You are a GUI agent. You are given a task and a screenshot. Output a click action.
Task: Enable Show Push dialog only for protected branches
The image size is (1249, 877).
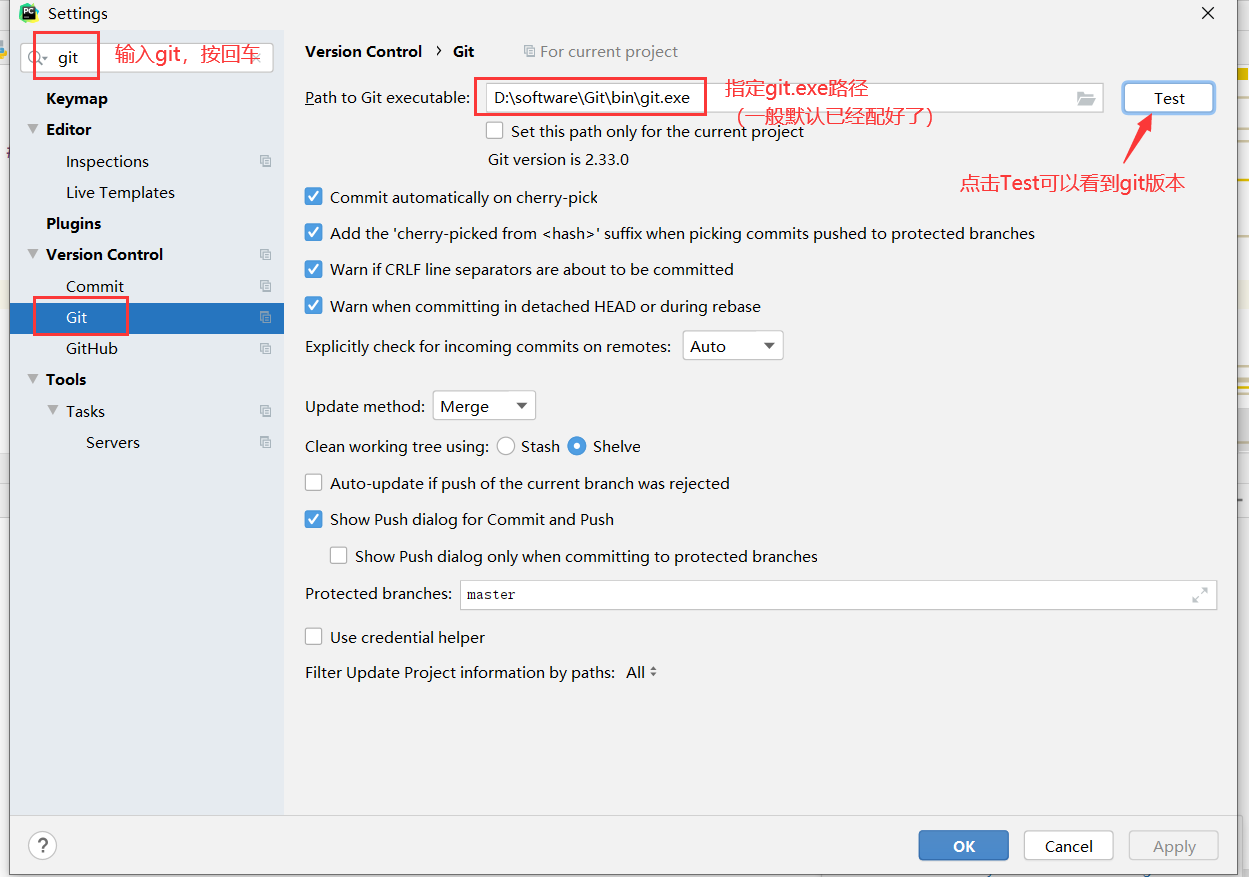coord(339,556)
